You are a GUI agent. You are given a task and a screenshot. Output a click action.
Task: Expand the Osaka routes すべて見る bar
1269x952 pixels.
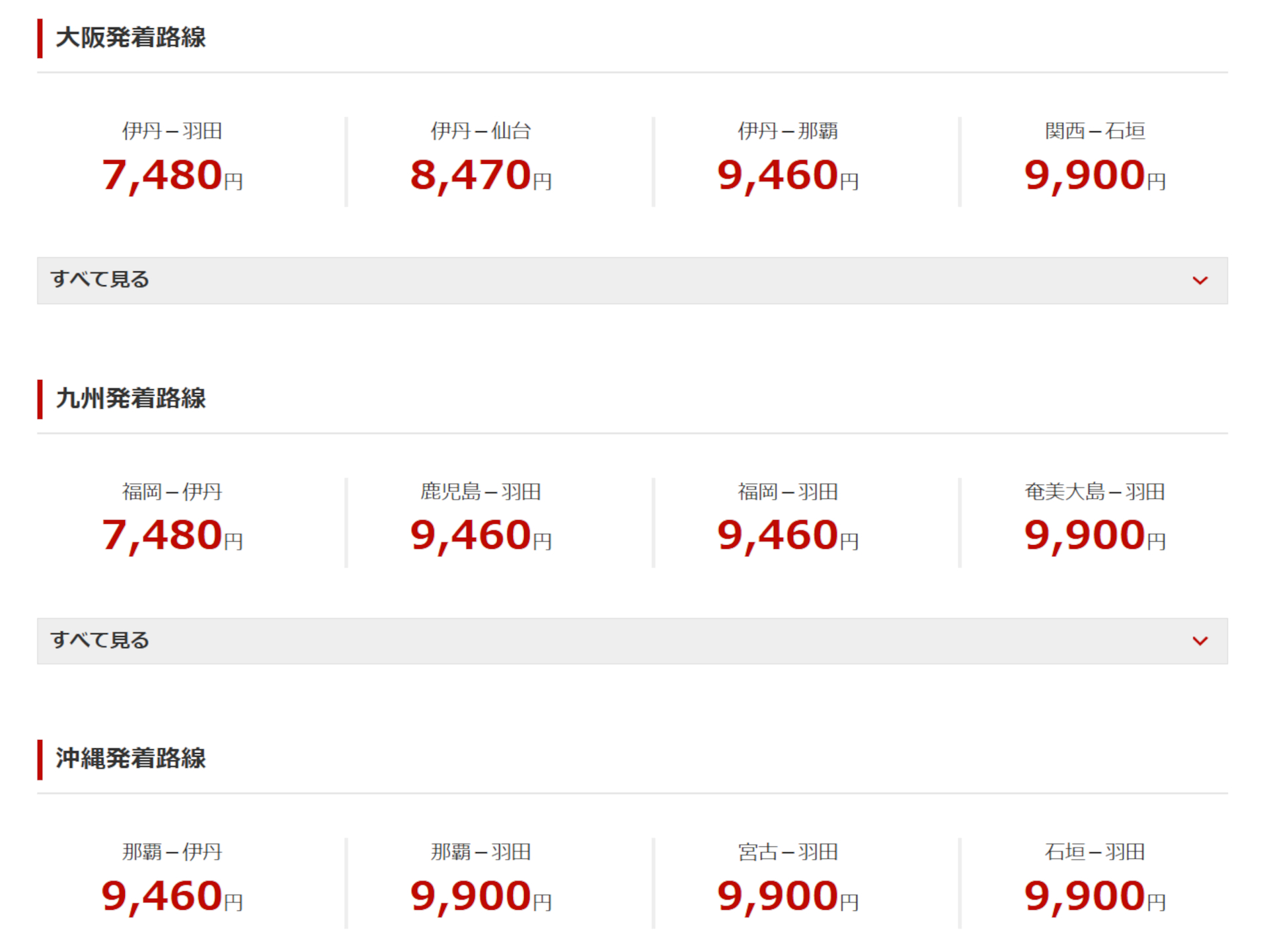(x=632, y=280)
